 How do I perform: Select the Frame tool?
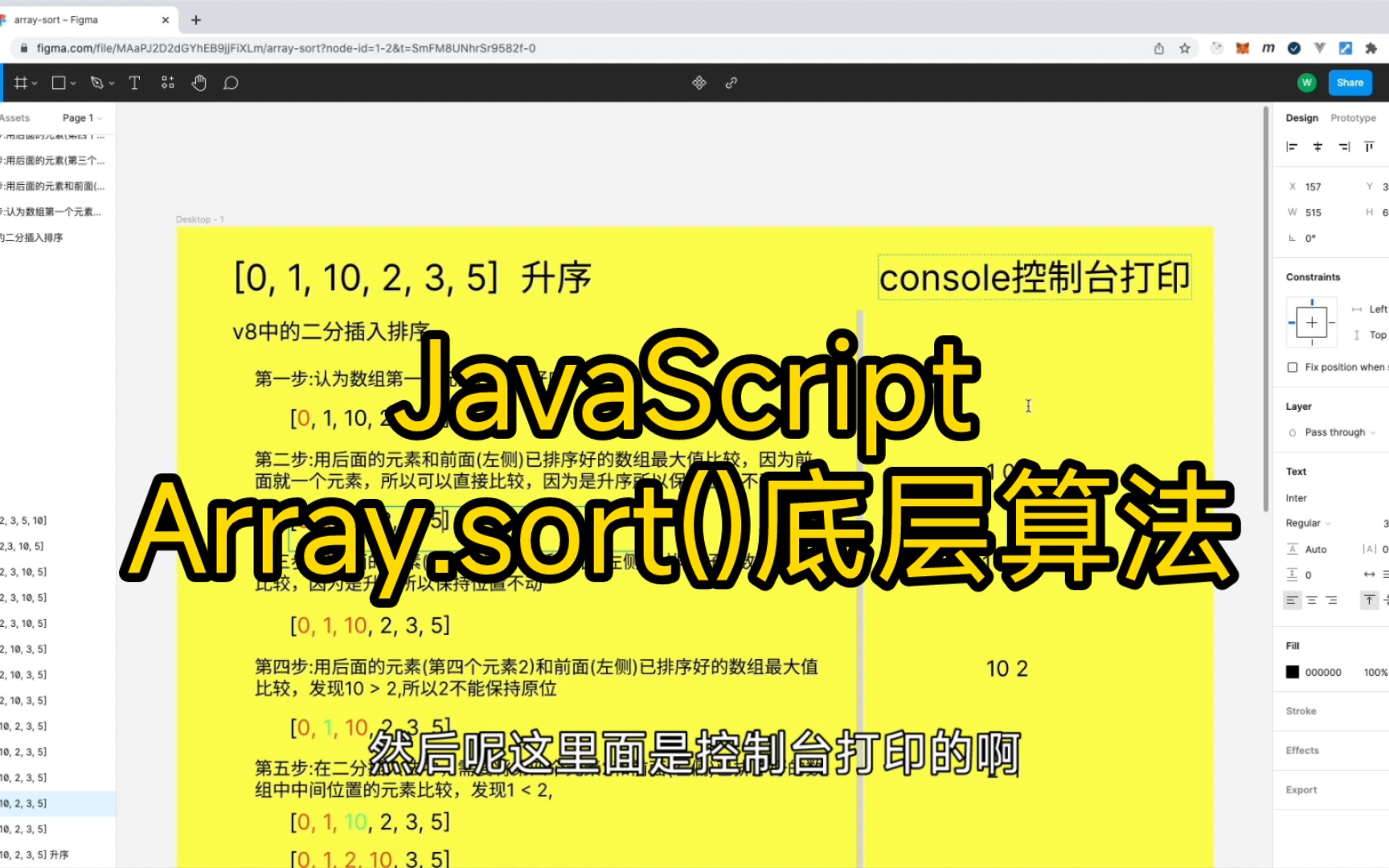tap(20, 82)
